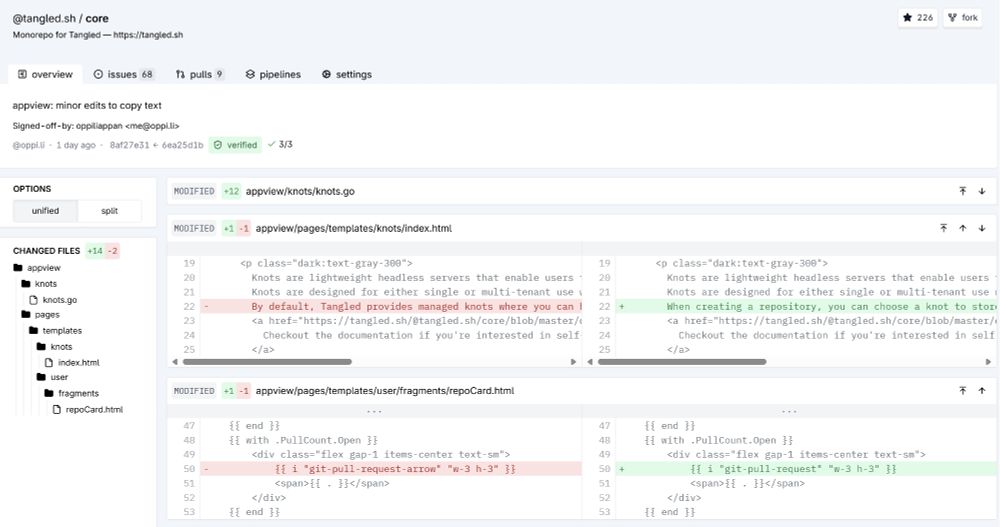Open the repoCard.html file header link
1000x527 pixels.
tap(385, 390)
